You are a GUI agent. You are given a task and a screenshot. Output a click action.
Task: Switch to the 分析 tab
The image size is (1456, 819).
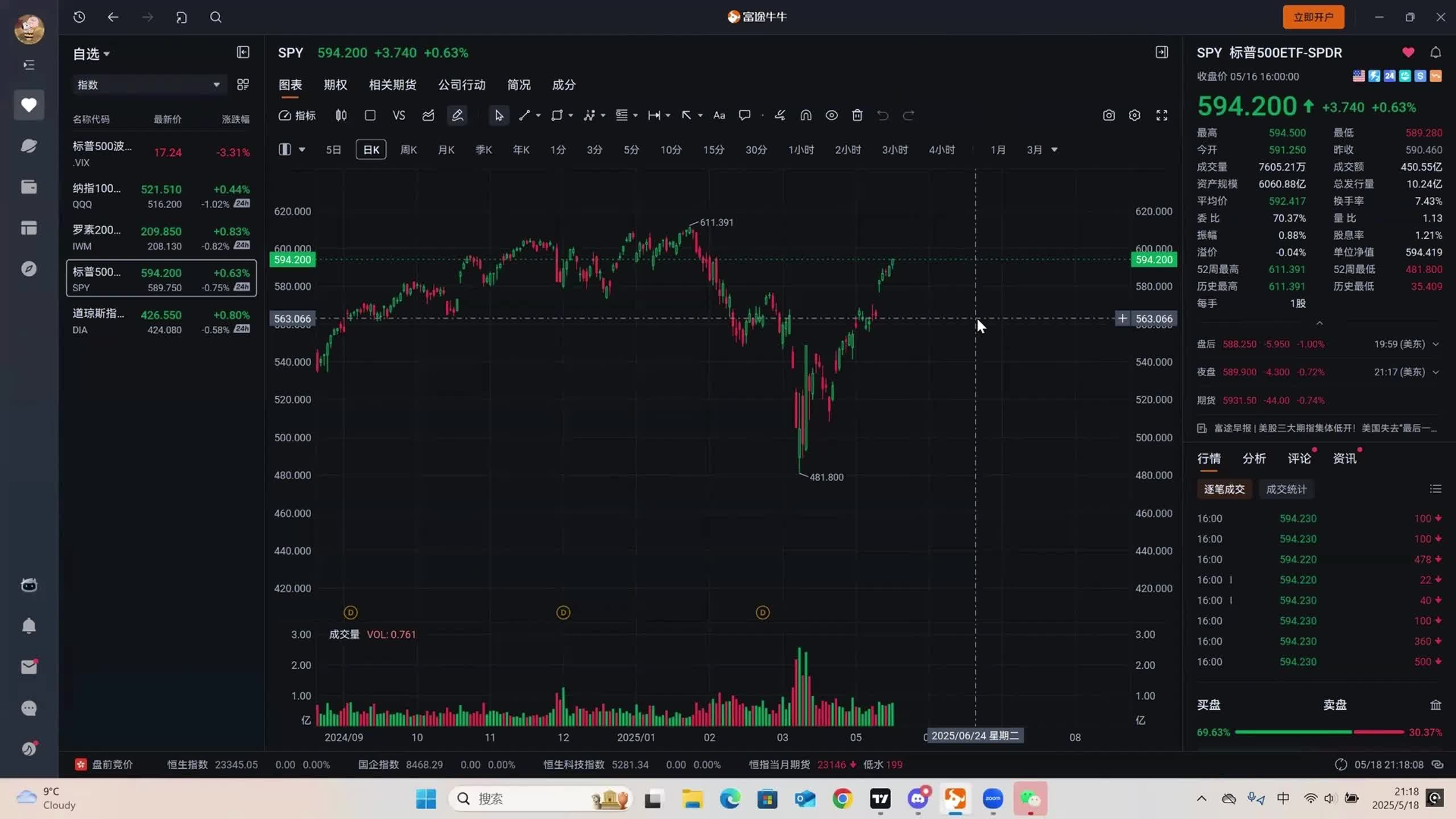point(1254,458)
